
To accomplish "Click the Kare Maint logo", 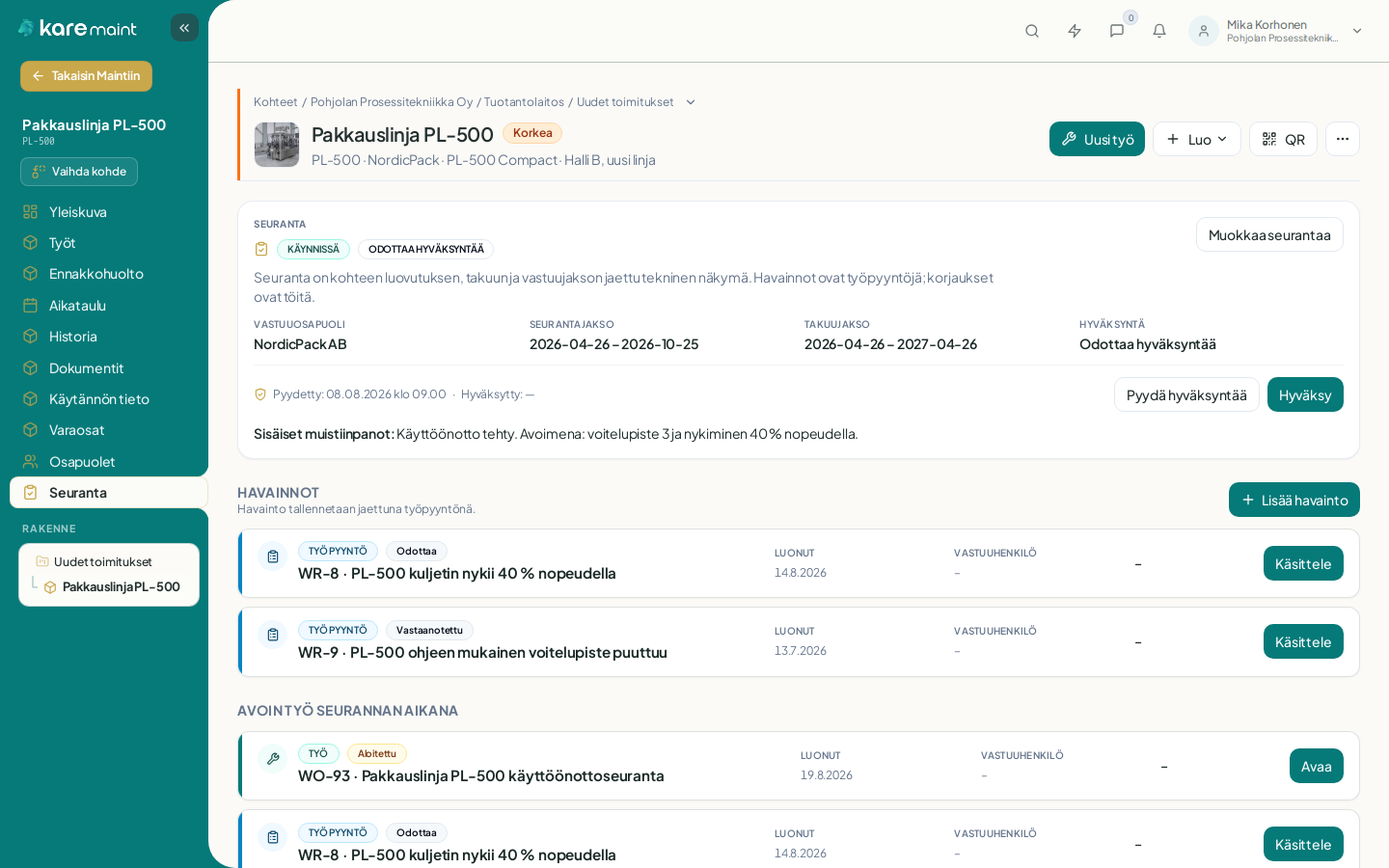I will point(77,28).
